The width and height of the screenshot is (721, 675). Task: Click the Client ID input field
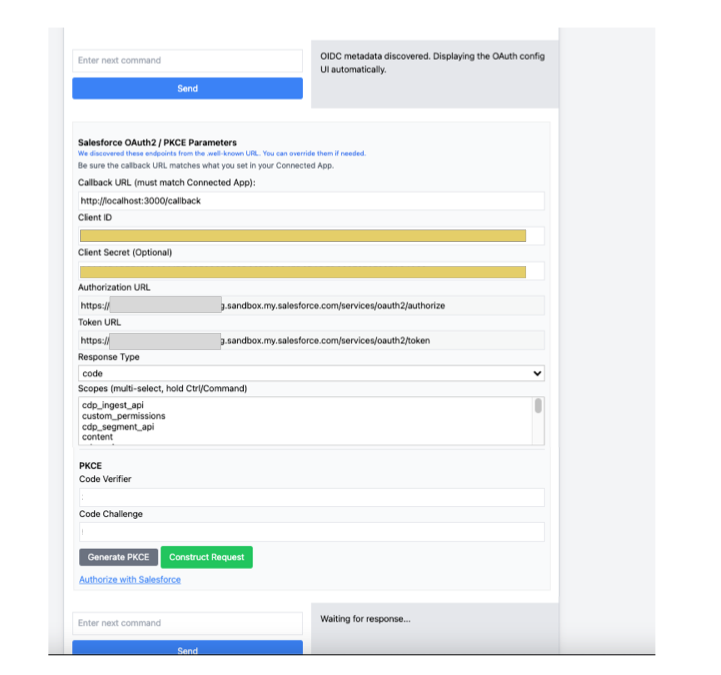311,236
